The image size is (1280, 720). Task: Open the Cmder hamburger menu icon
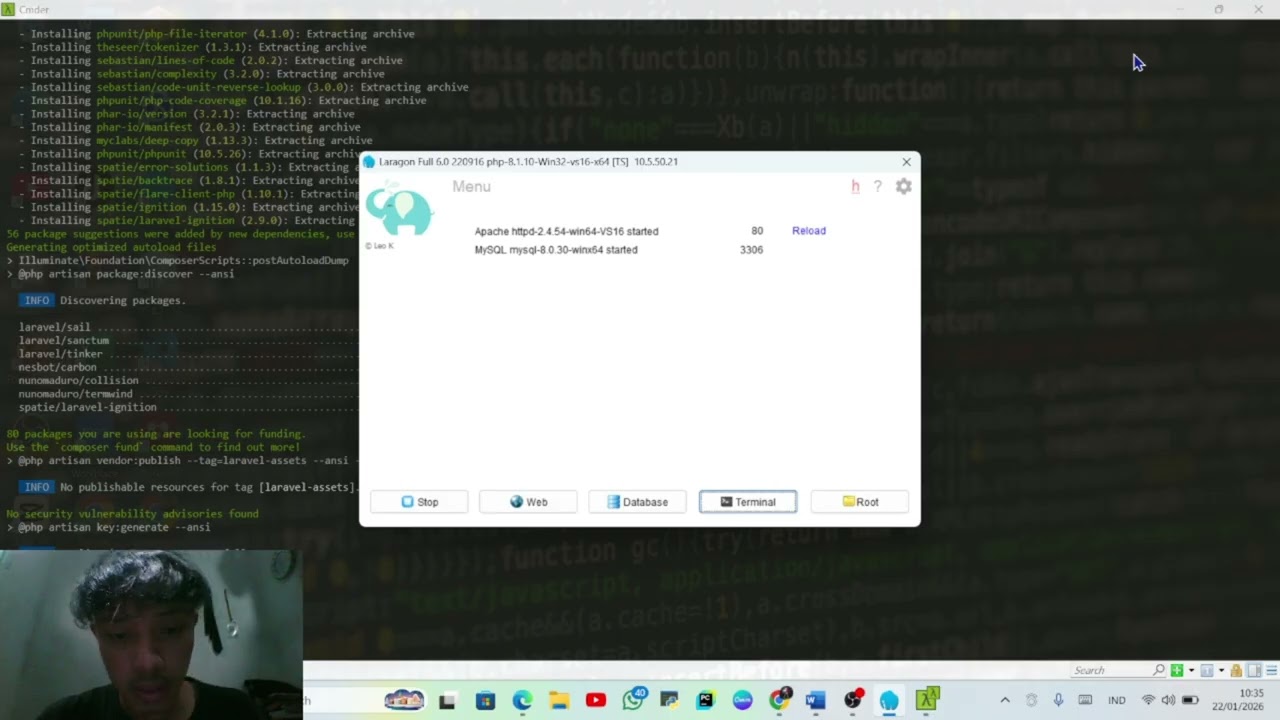tap(1272, 671)
